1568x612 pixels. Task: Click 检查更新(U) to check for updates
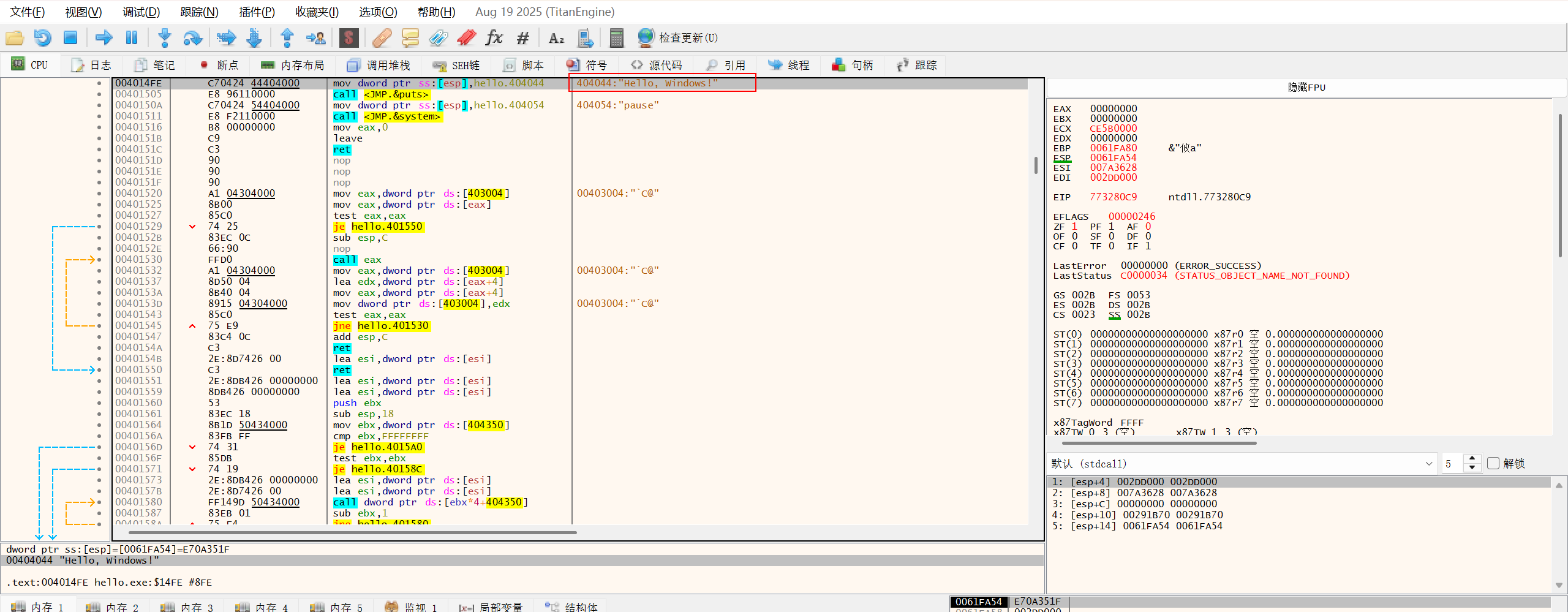click(x=677, y=38)
